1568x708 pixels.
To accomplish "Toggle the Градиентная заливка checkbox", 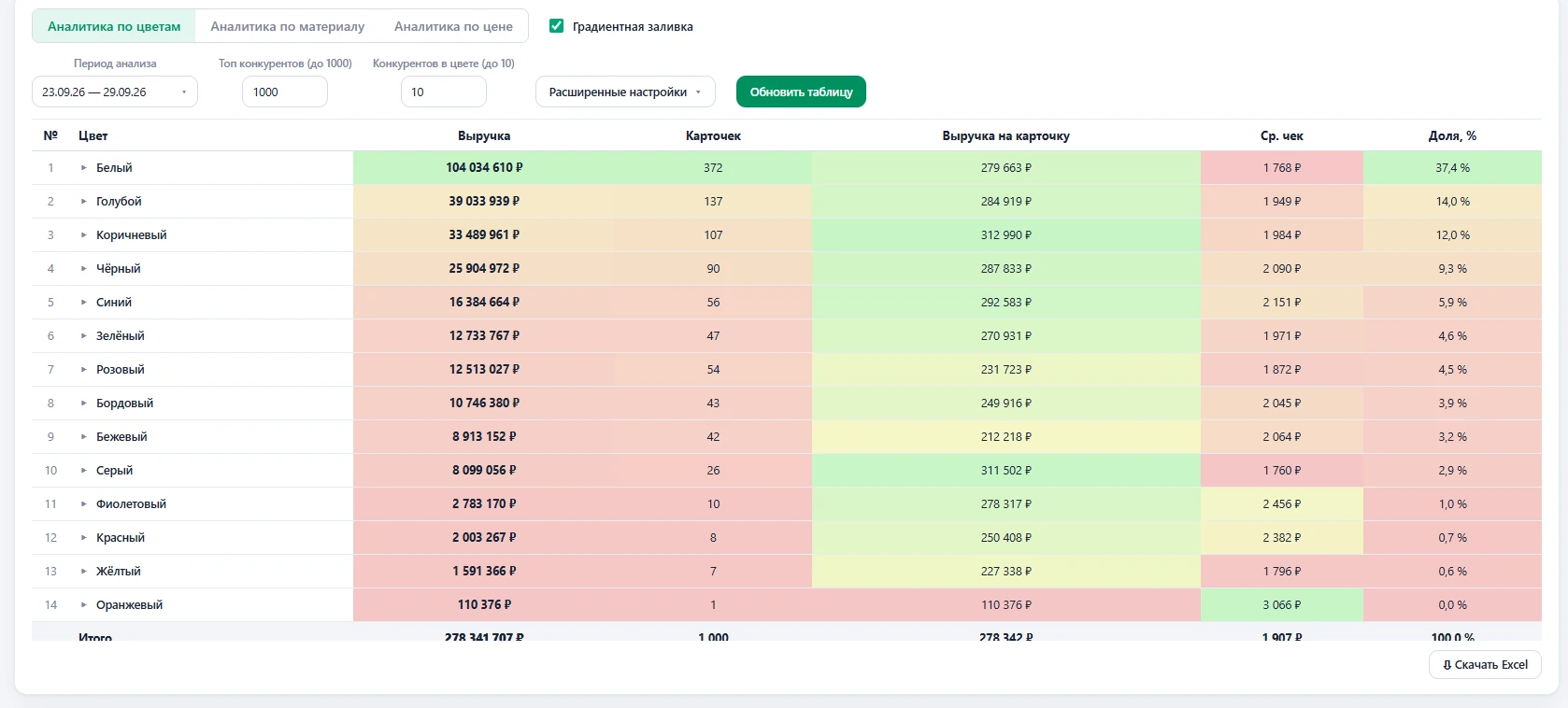I will 557,26.
